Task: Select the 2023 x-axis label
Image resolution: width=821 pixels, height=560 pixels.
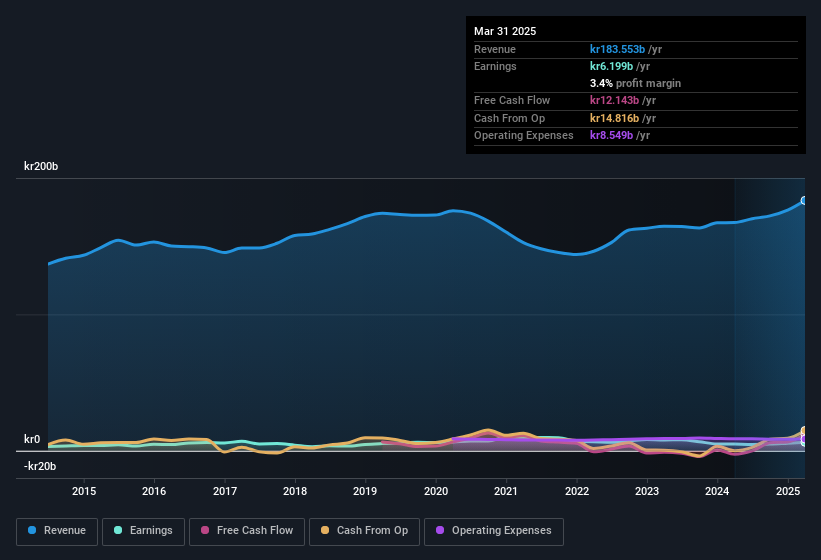Action: [647, 491]
